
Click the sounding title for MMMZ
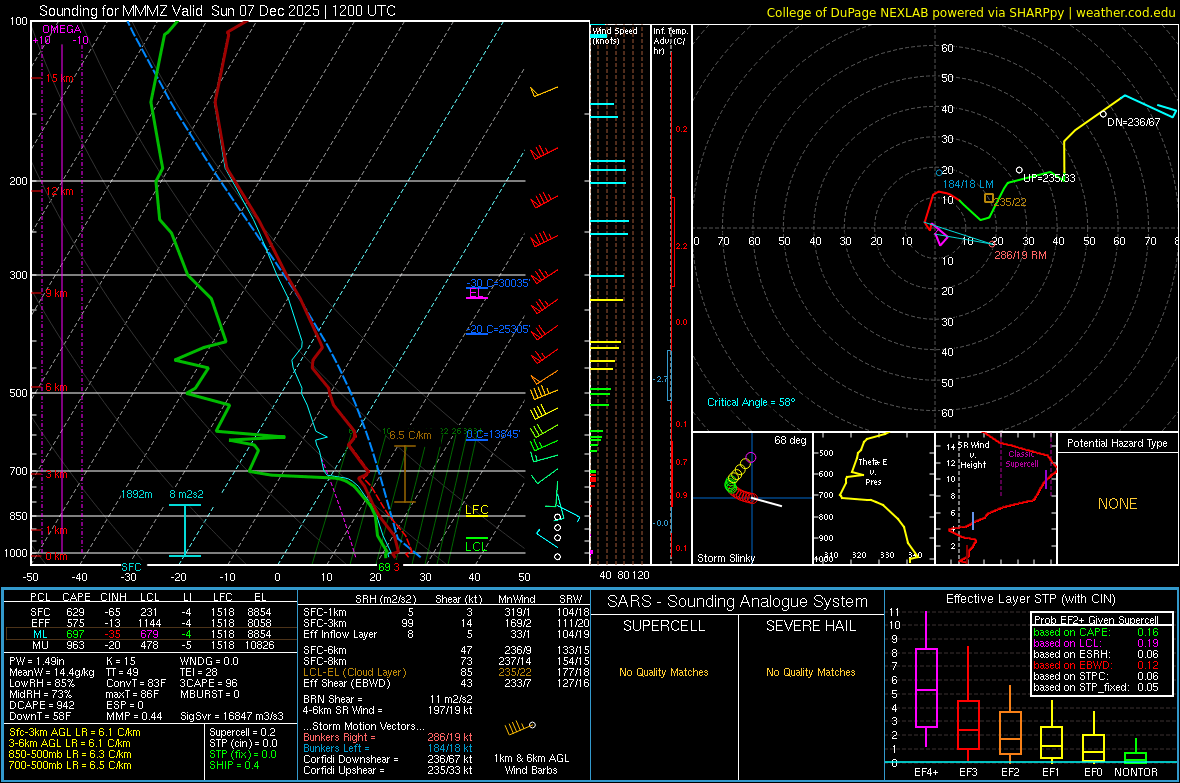click(217, 11)
